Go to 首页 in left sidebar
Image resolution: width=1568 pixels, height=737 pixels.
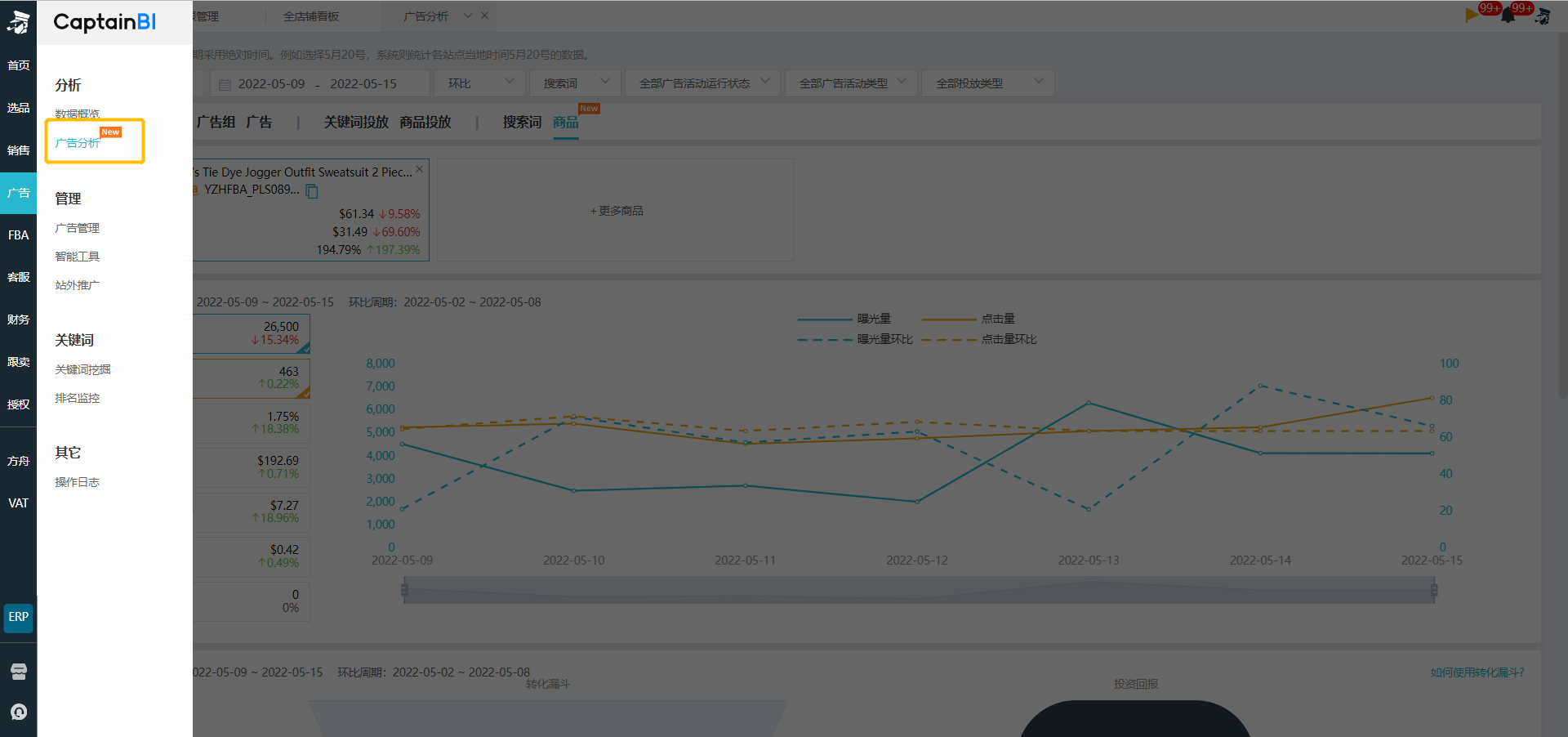click(x=19, y=65)
